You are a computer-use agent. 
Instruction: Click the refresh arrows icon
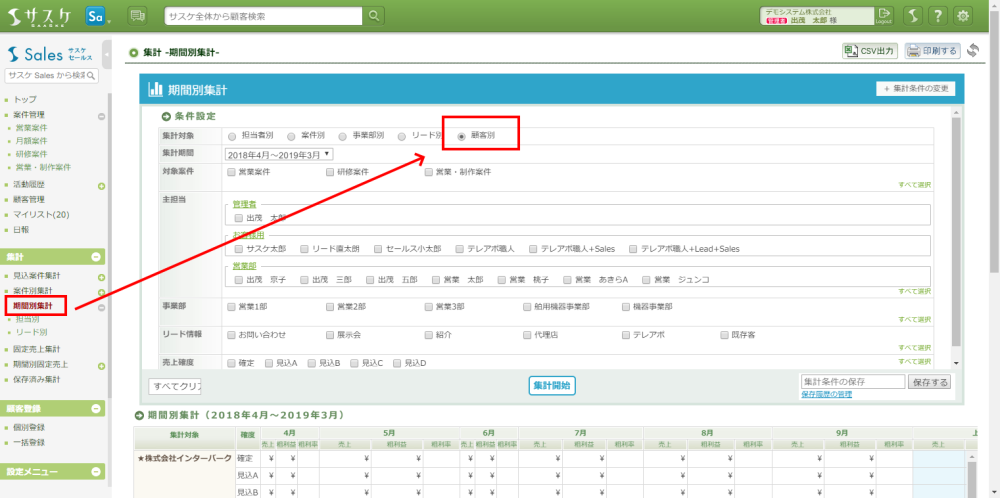pyautogui.click(x=973, y=51)
